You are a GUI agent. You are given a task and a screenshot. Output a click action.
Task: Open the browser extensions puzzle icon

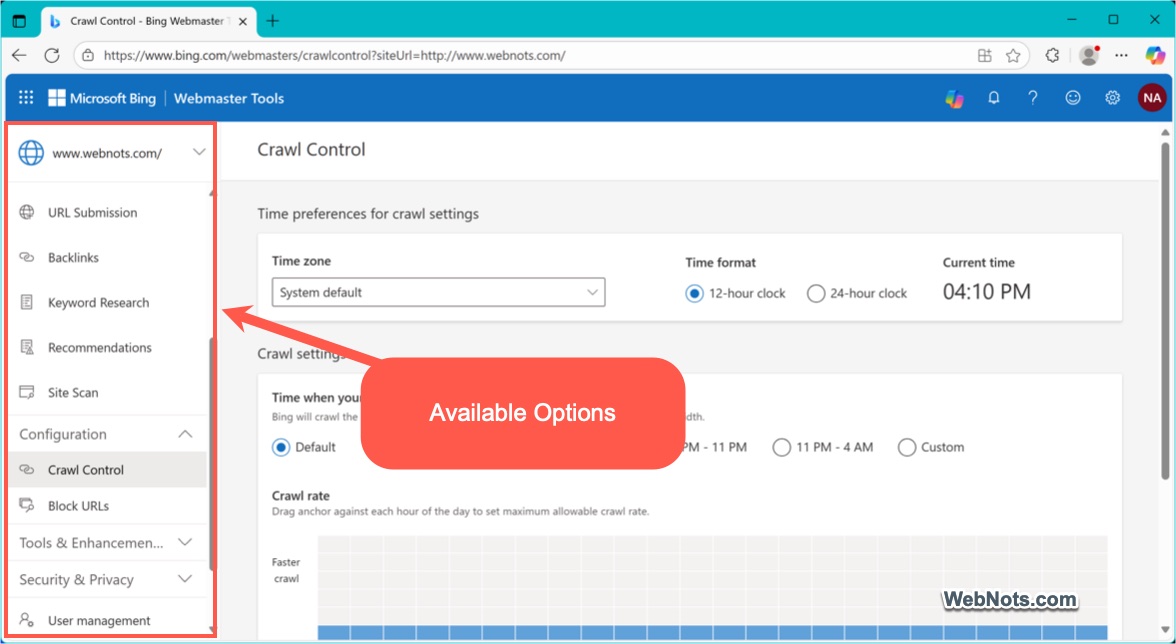point(1052,55)
